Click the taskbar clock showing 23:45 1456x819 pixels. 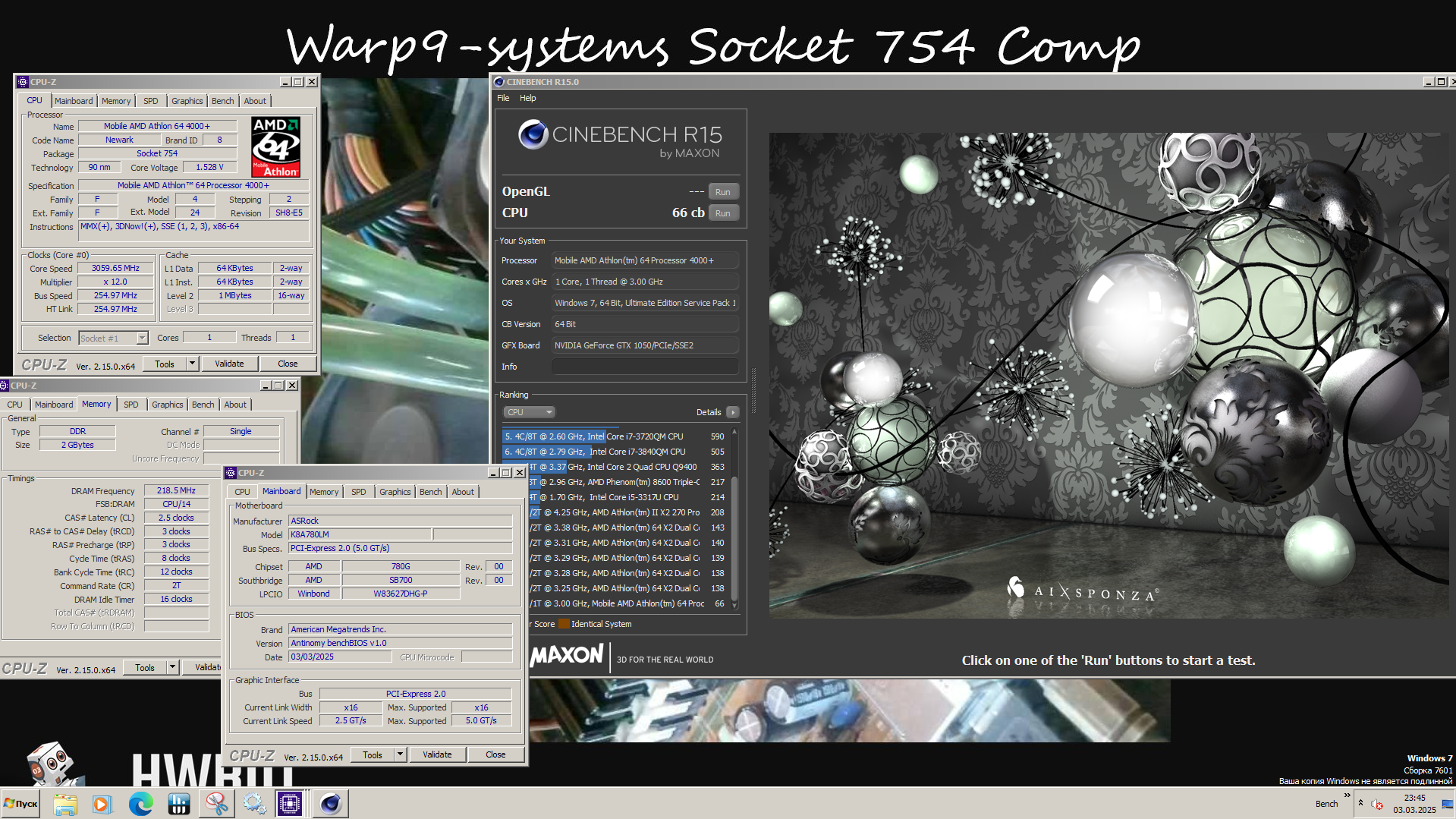1414,804
